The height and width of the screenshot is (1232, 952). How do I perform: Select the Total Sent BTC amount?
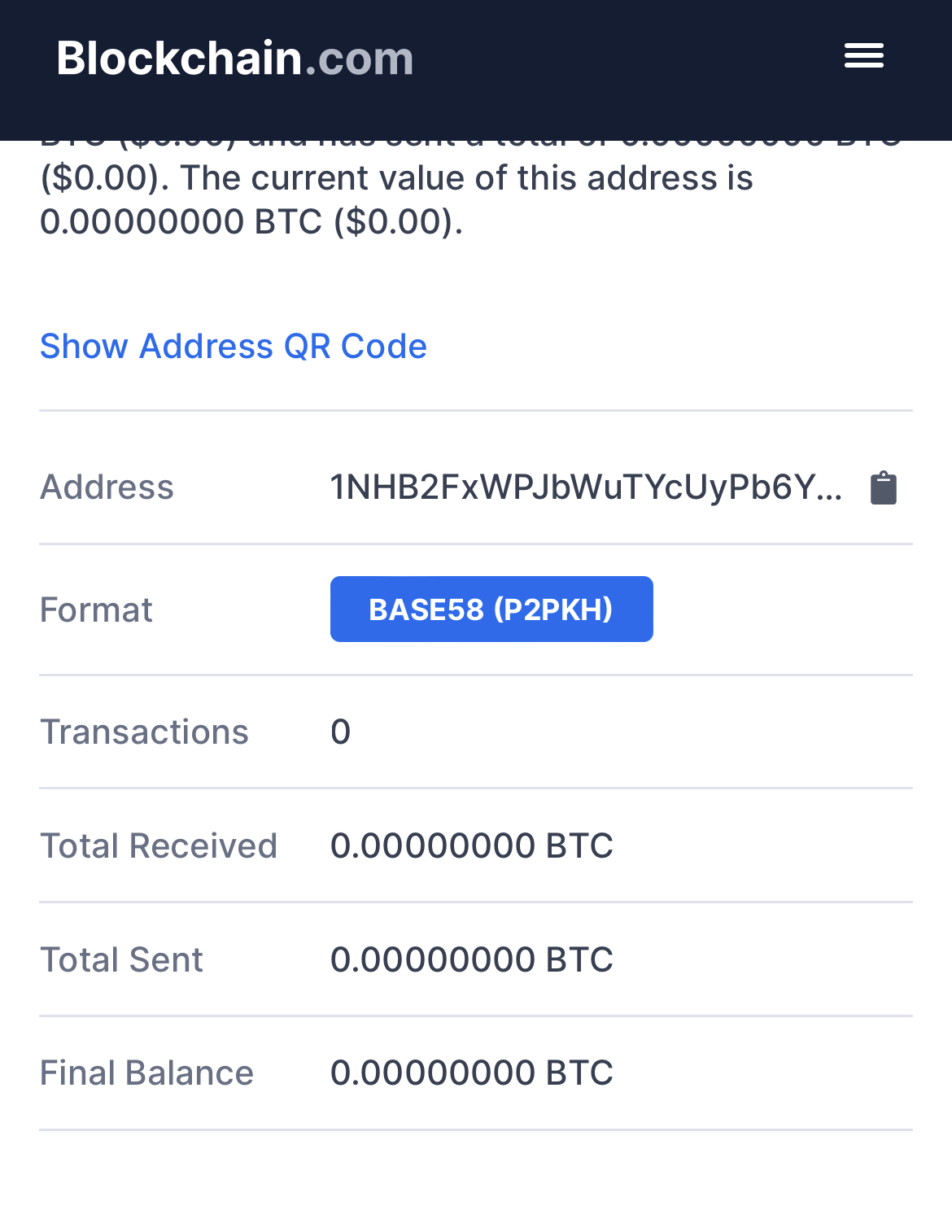(x=472, y=959)
